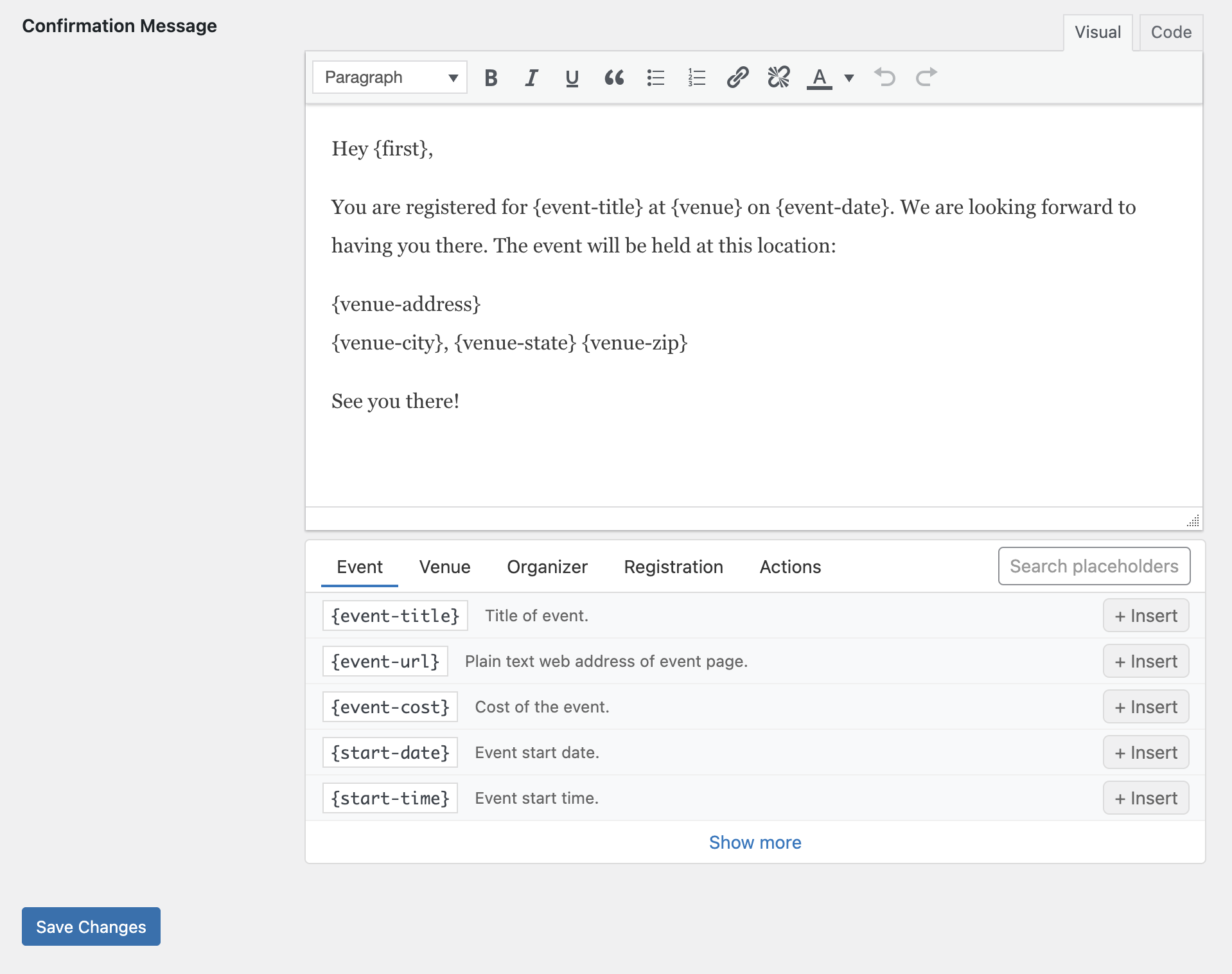Redo the last edit
Image resolution: width=1232 pixels, height=974 pixels.
tap(926, 78)
